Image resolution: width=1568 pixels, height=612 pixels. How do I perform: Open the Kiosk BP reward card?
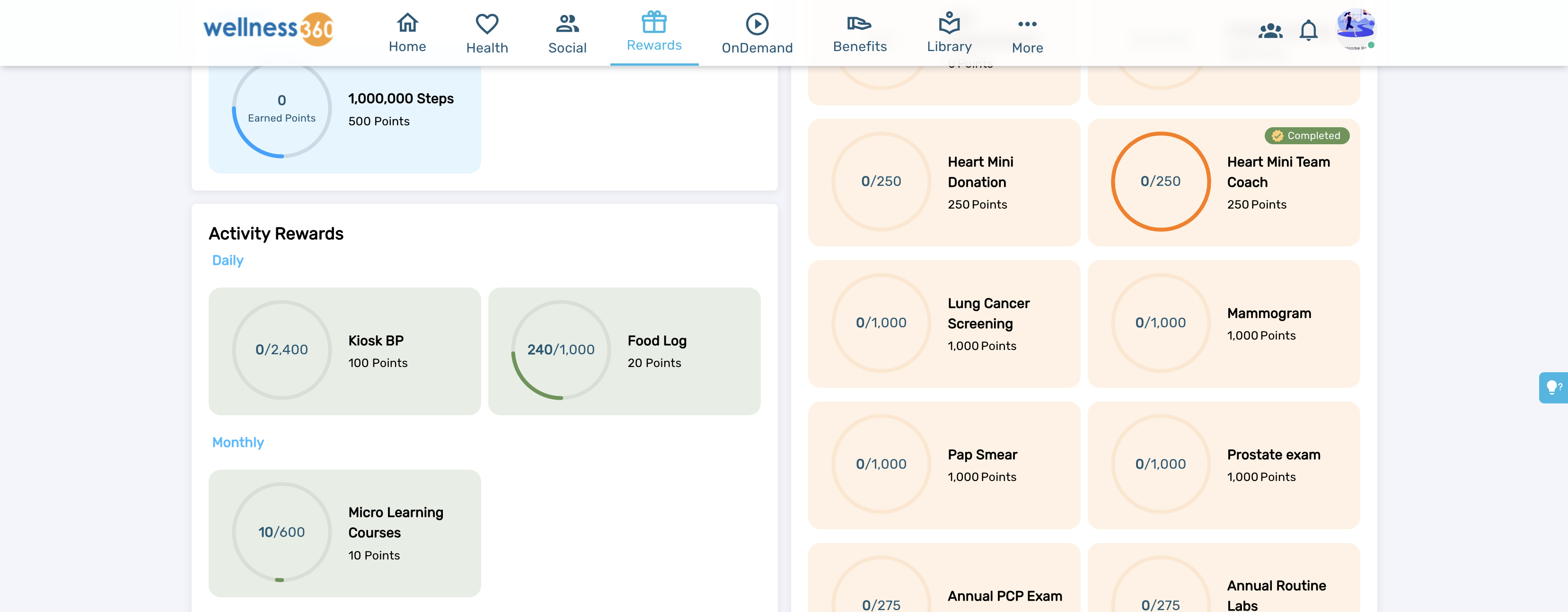[344, 351]
